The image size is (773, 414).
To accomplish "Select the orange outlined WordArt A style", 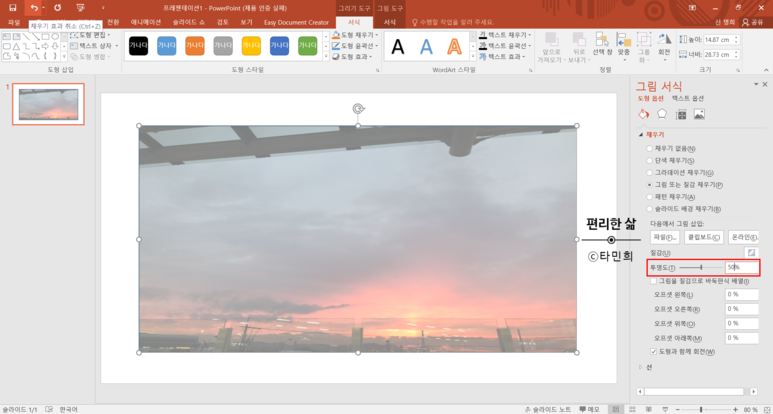I will point(455,47).
